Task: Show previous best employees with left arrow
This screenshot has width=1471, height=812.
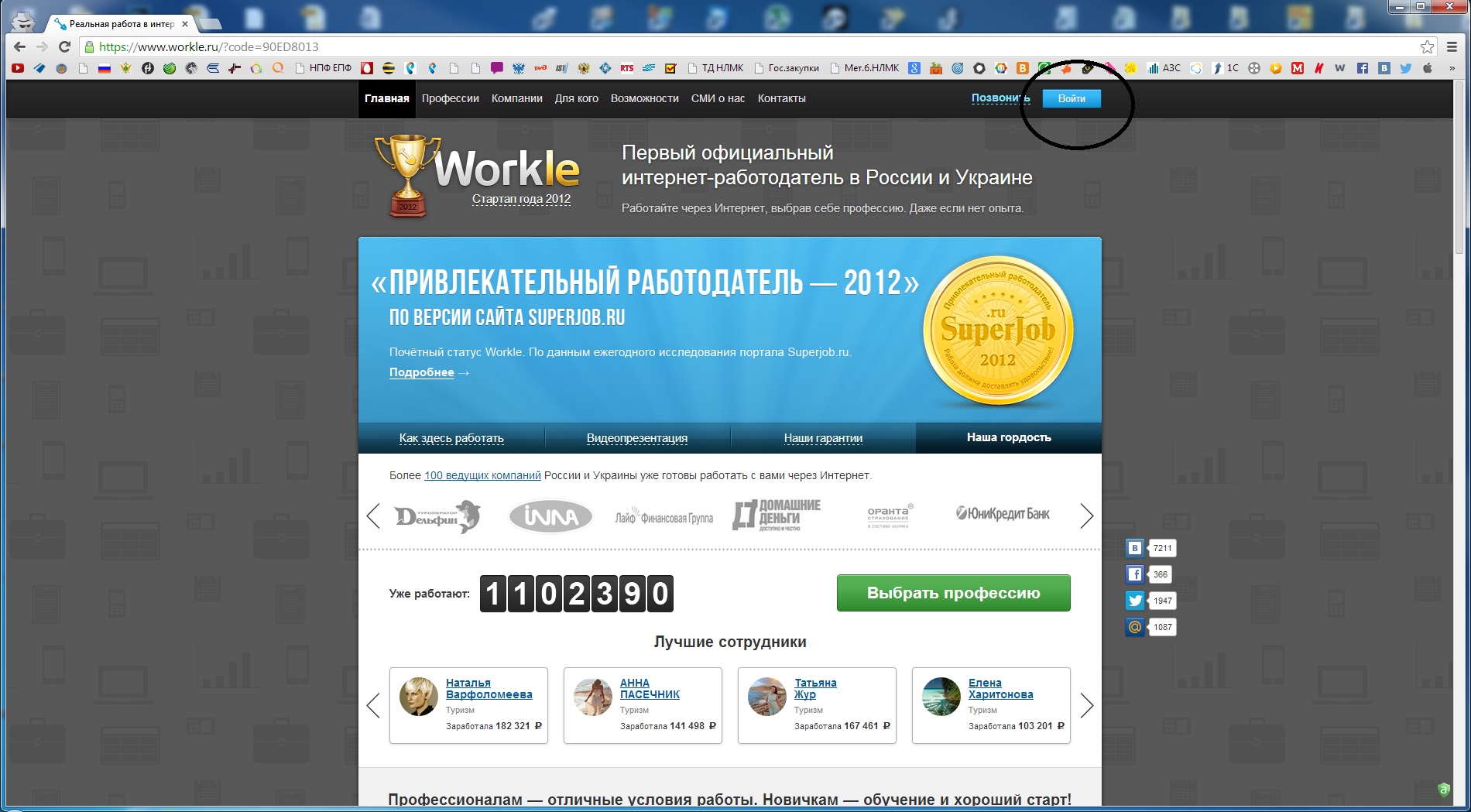Action: (x=373, y=705)
